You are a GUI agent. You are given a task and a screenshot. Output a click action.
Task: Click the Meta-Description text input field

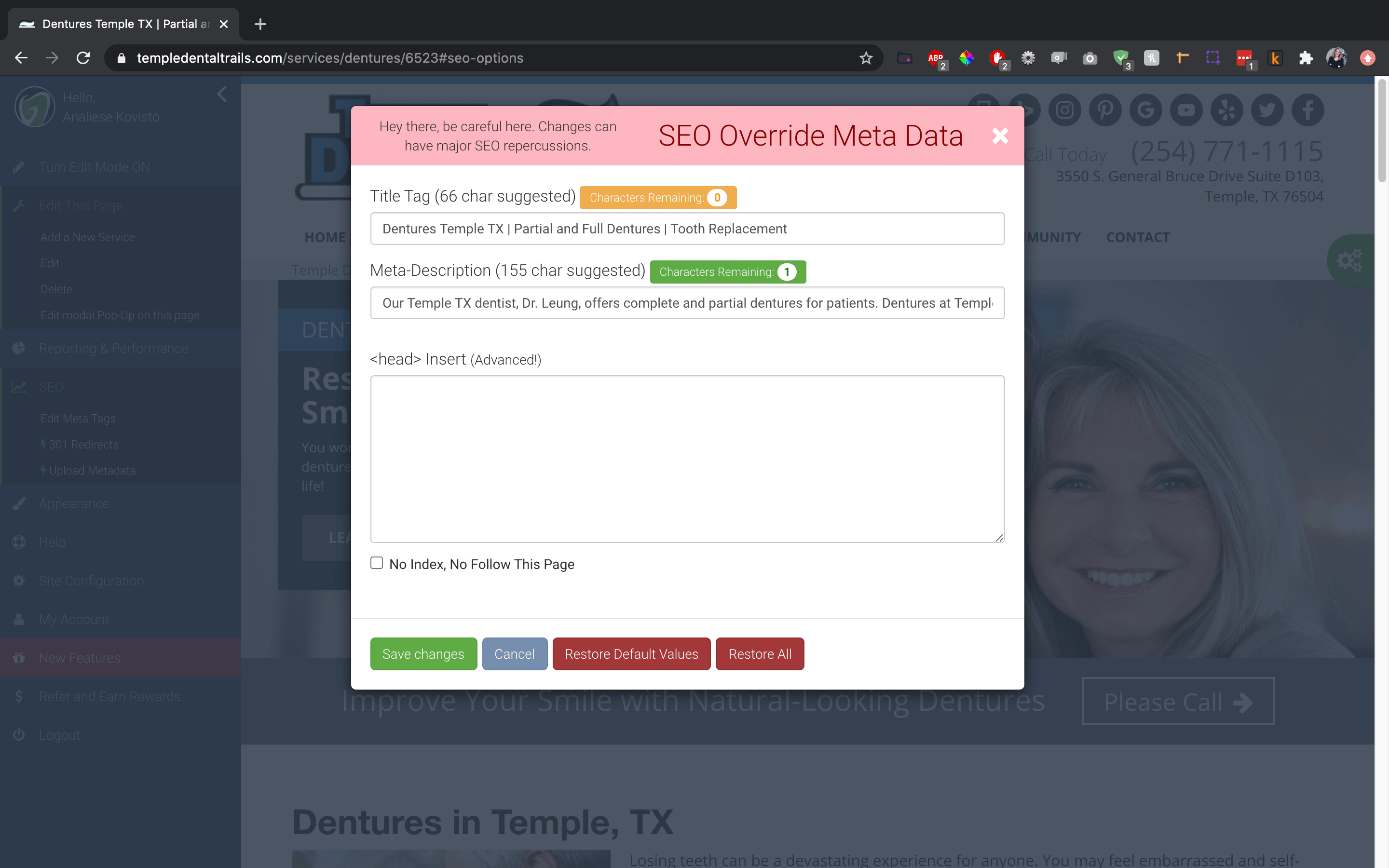click(687, 302)
